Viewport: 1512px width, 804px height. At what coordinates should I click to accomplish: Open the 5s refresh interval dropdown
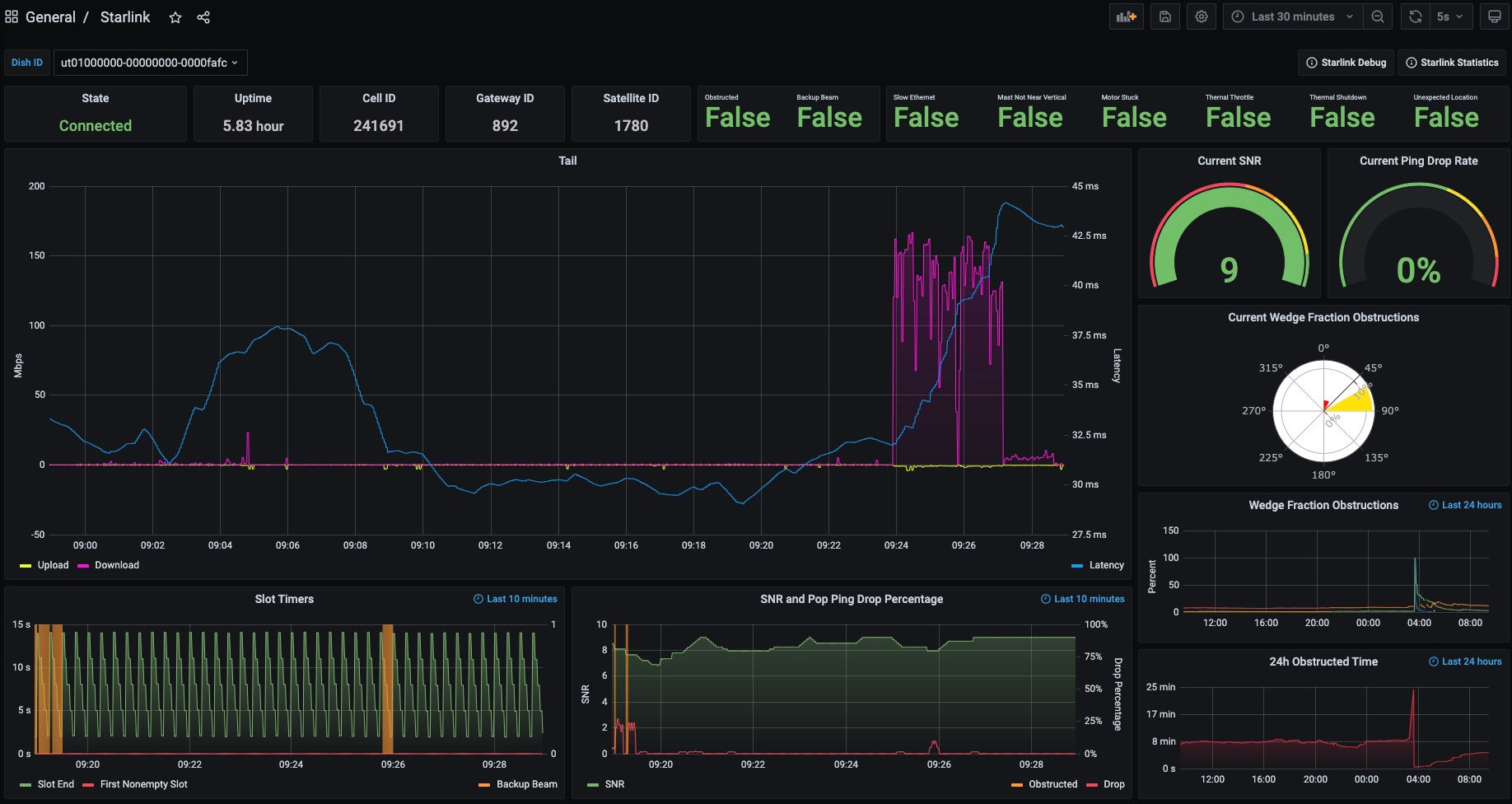click(x=1449, y=16)
